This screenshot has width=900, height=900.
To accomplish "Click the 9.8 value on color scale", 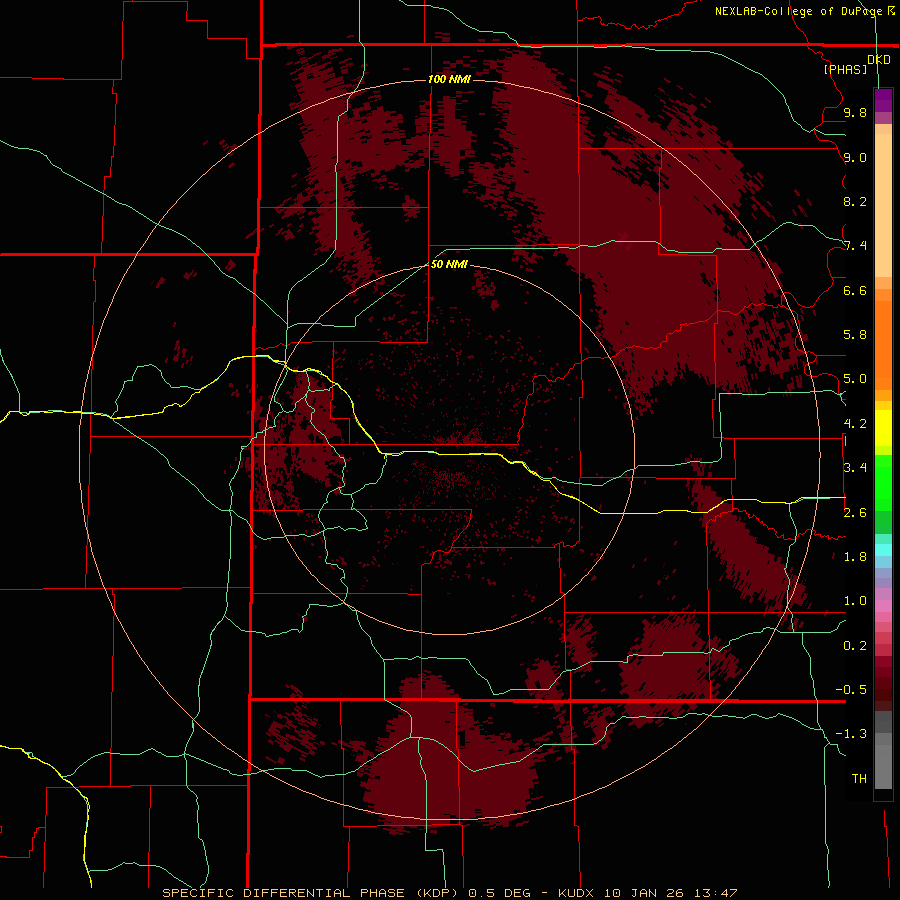I will [x=855, y=112].
